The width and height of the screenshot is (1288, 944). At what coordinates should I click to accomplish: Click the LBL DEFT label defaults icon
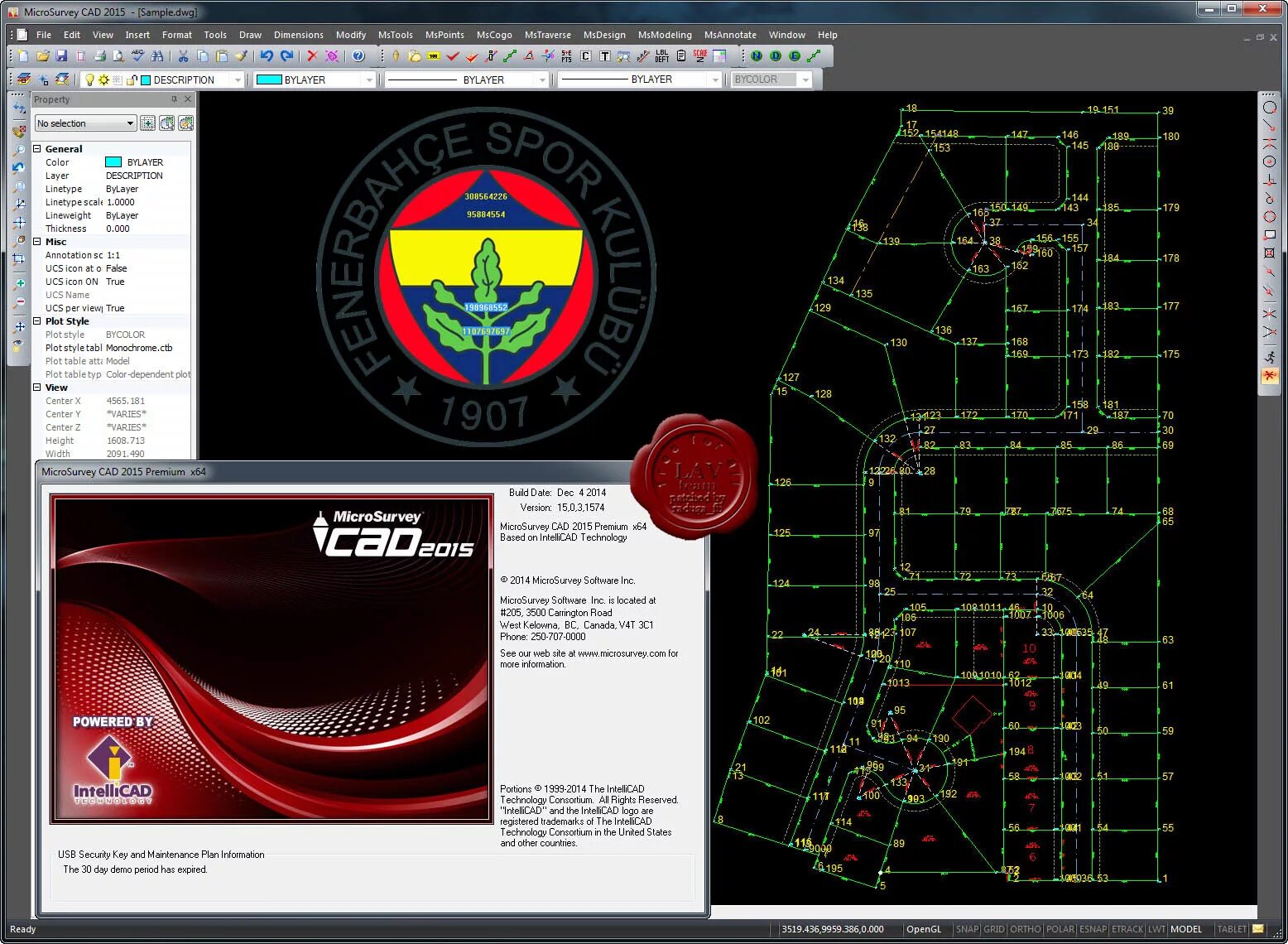click(662, 56)
